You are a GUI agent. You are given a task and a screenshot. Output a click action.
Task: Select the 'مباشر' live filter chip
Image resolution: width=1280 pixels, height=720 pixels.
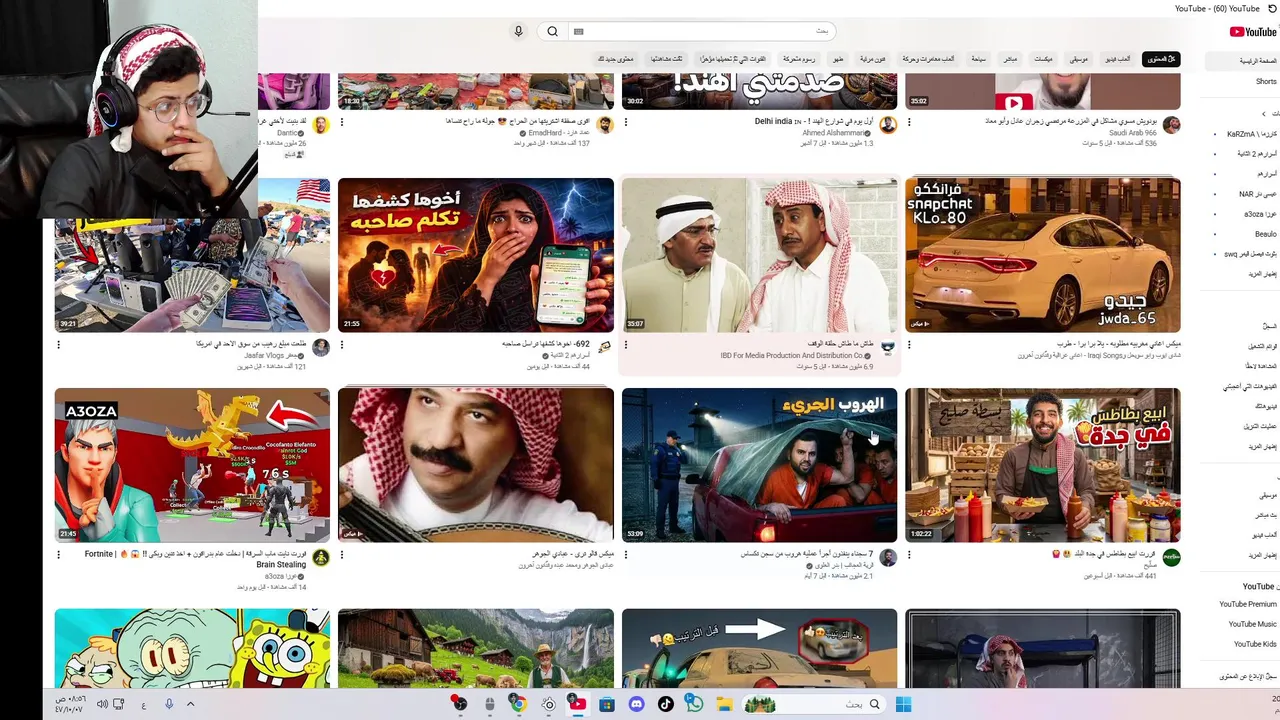click(x=1010, y=59)
